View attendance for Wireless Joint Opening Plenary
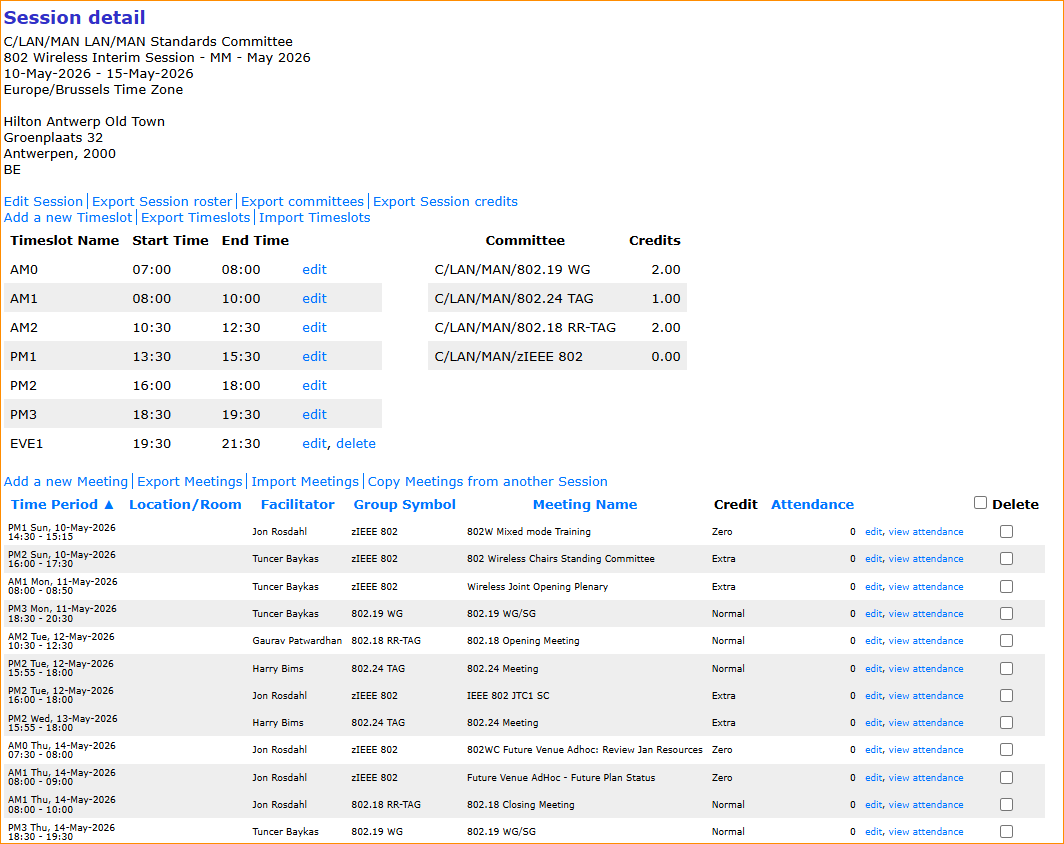Viewport: 1064px width, 844px height. tap(926, 587)
